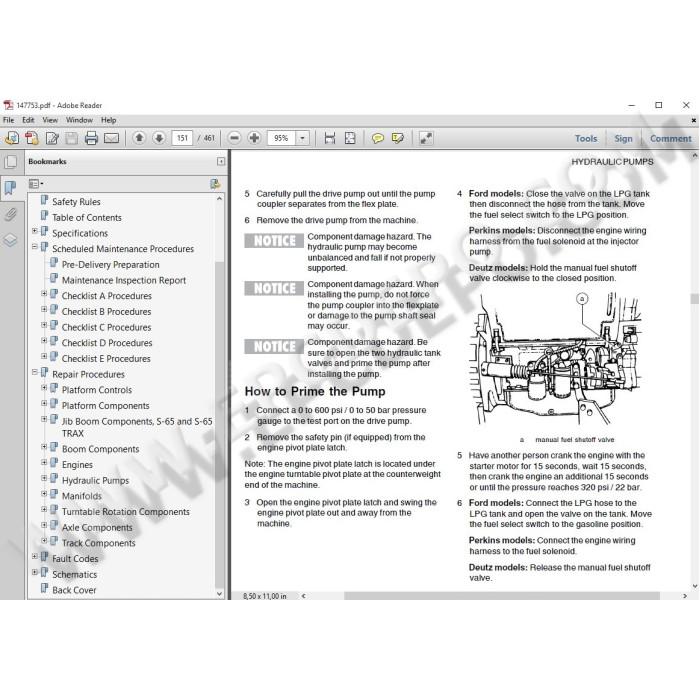Image resolution: width=700 pixels, height=700 pixels.
Task: Go to previous page with up arrow
Action: [x=139, y=138]
